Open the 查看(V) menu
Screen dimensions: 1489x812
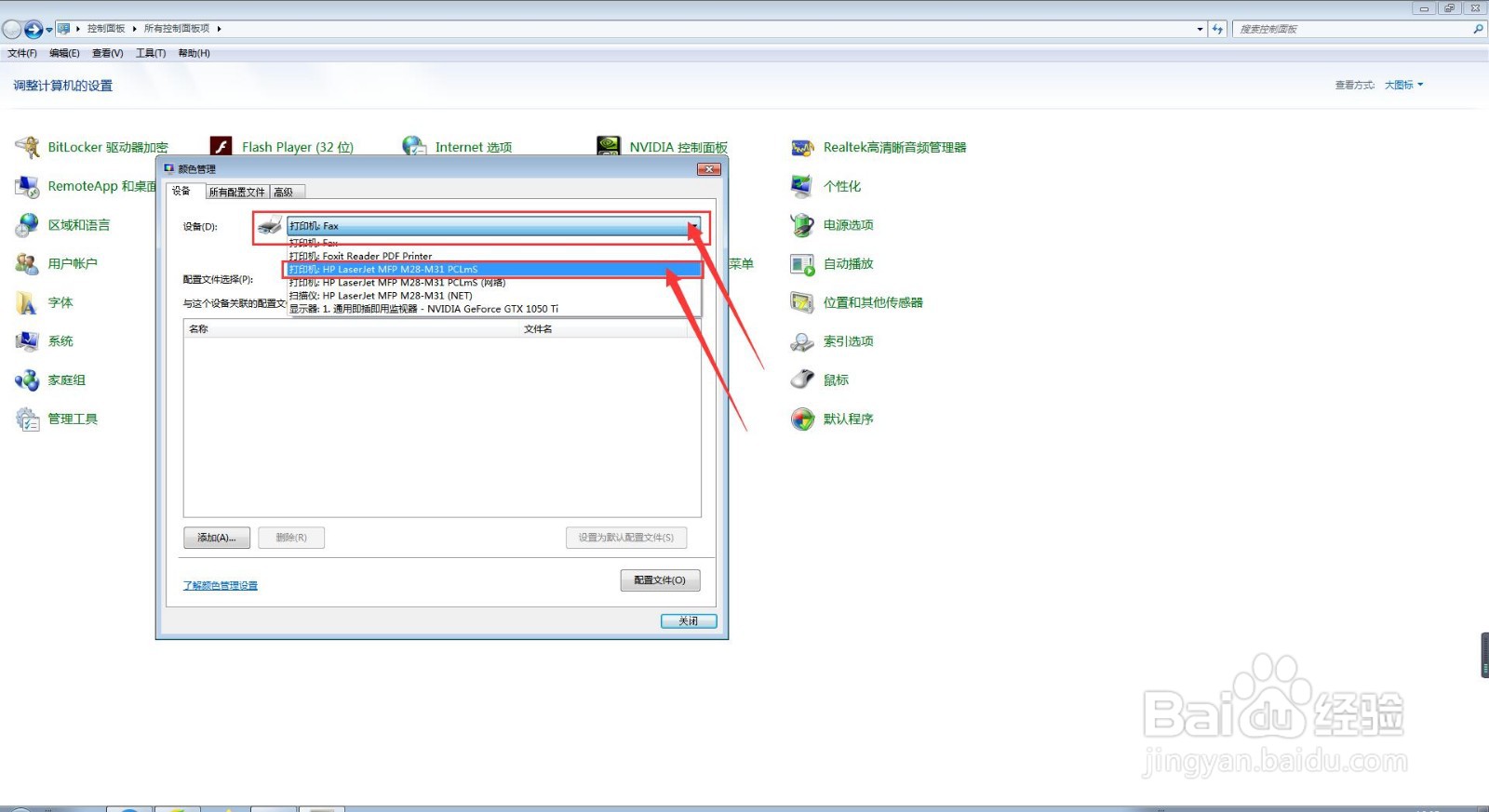click(108, 53)
